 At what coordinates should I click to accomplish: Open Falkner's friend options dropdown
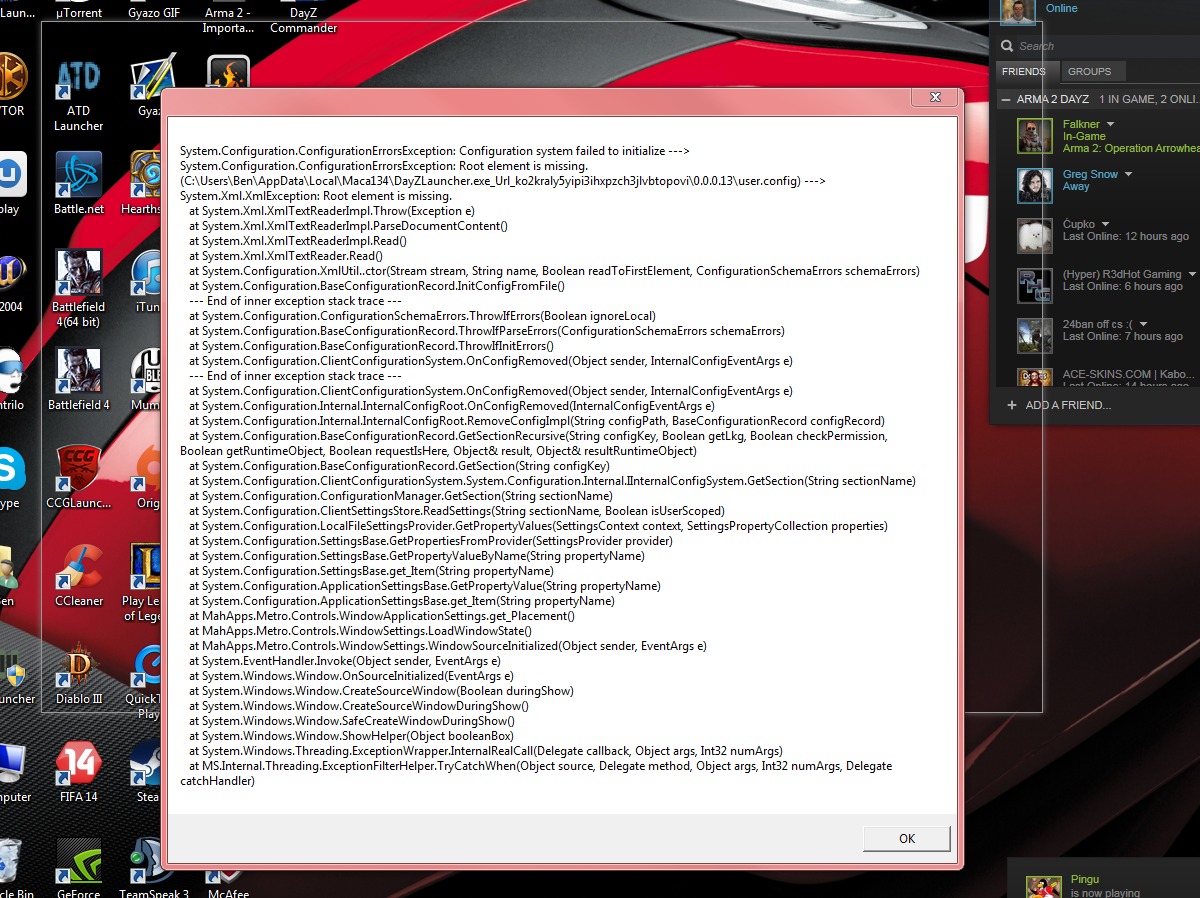(1110, 125)
